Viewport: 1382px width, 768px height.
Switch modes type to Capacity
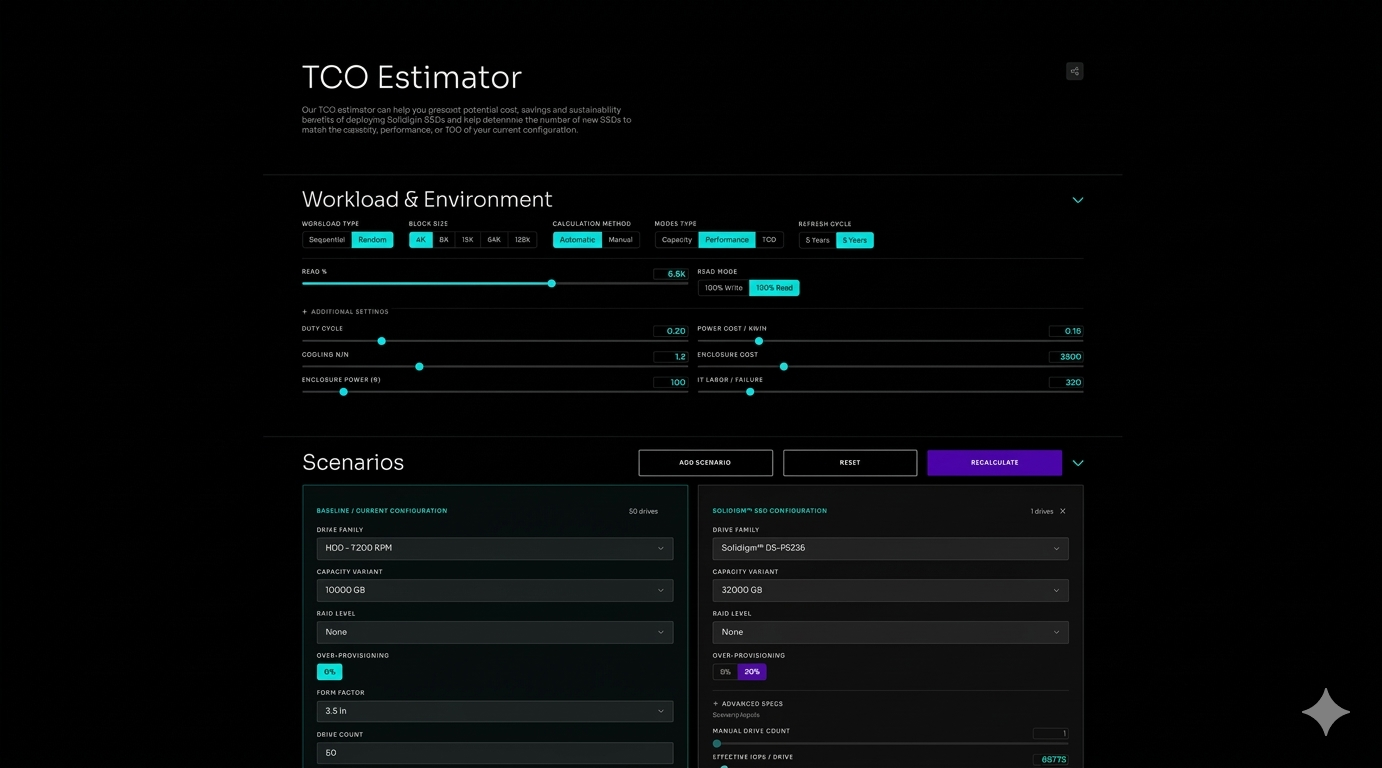pos(675,239)
